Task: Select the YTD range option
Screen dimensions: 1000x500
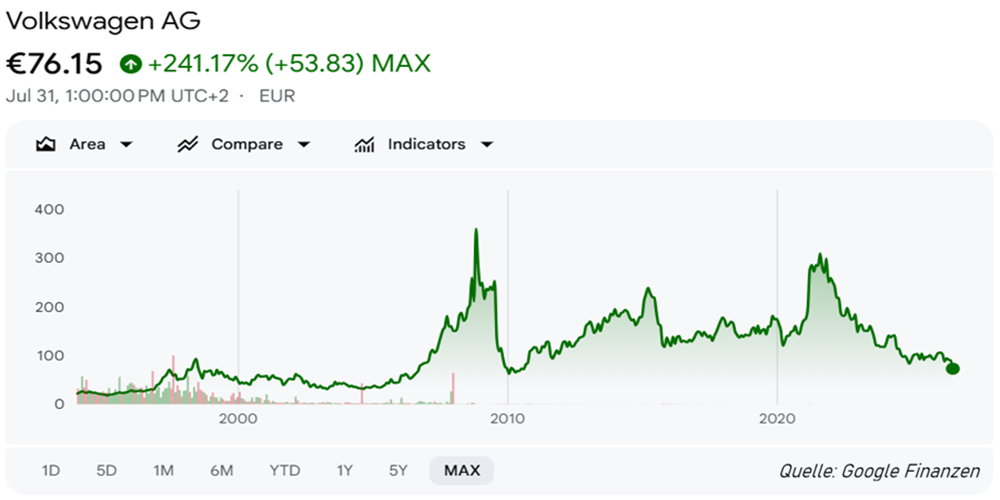Action: (x=284, y=471)
